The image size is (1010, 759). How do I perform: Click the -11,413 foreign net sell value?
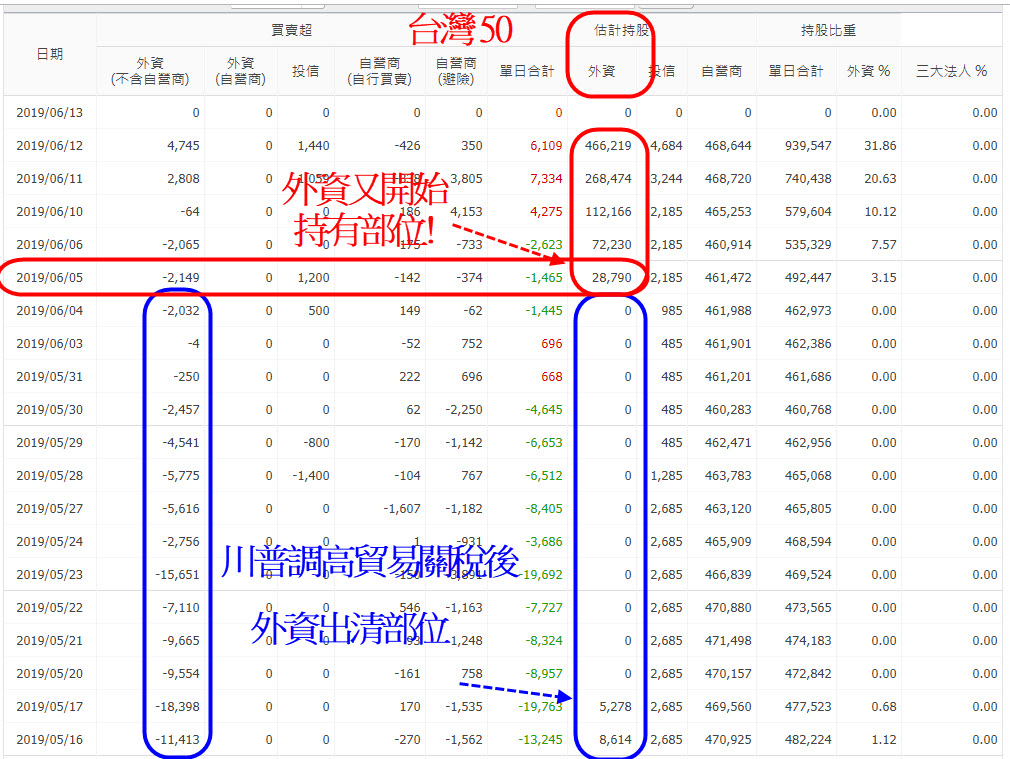click(177, 740)
